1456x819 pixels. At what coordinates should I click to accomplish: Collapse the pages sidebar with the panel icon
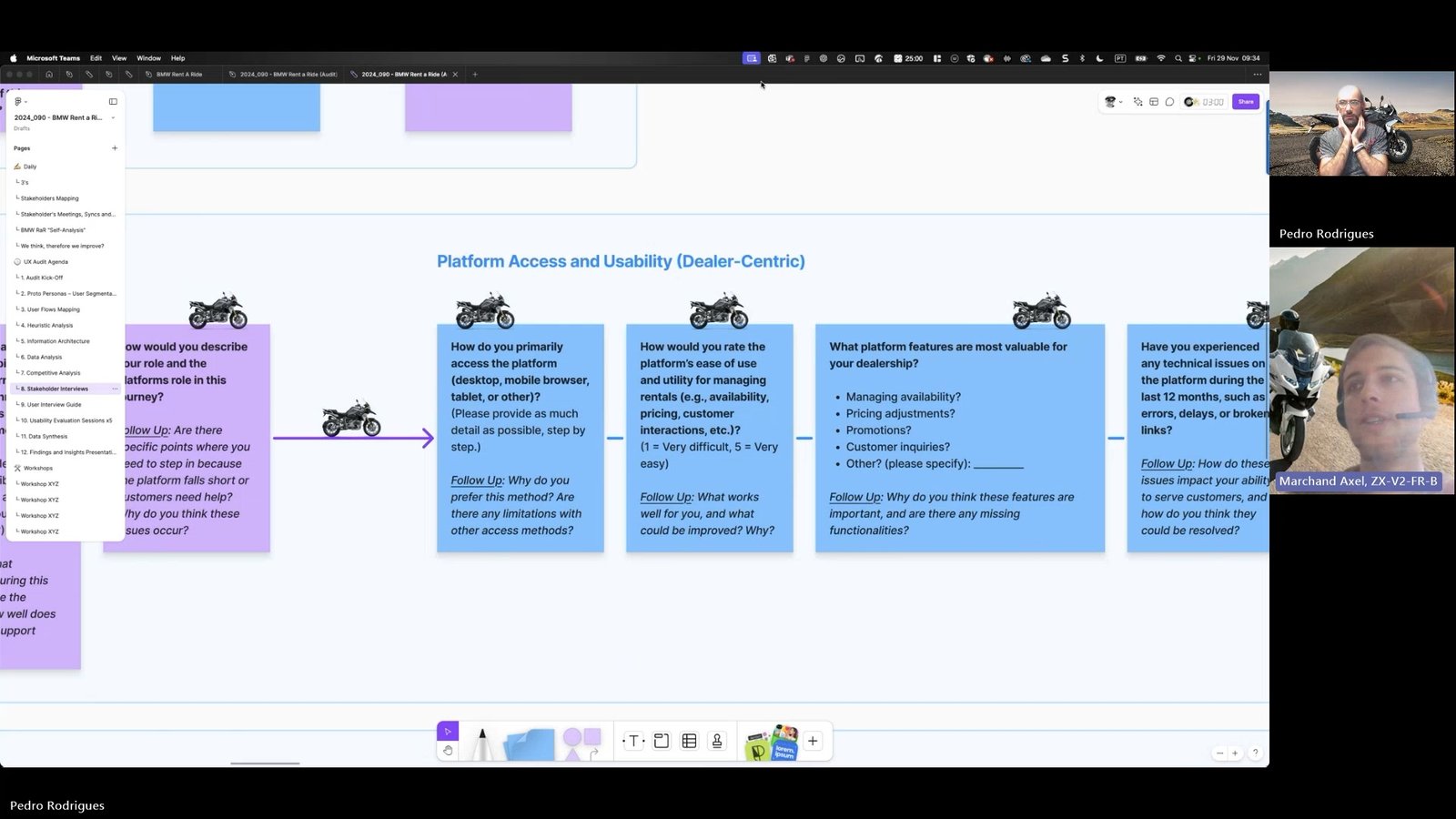tap(112, 101)
